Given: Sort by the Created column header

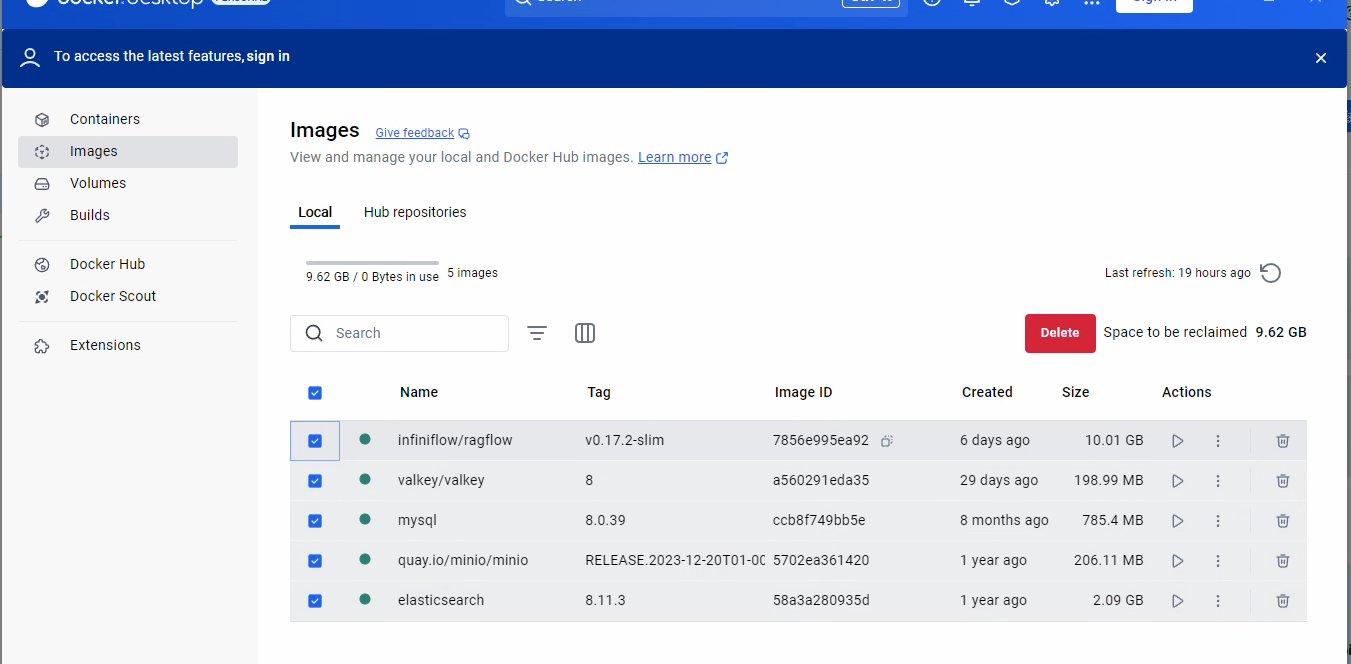Looking at the screenshot, I should pyautogui.click(x=987, y=392).
